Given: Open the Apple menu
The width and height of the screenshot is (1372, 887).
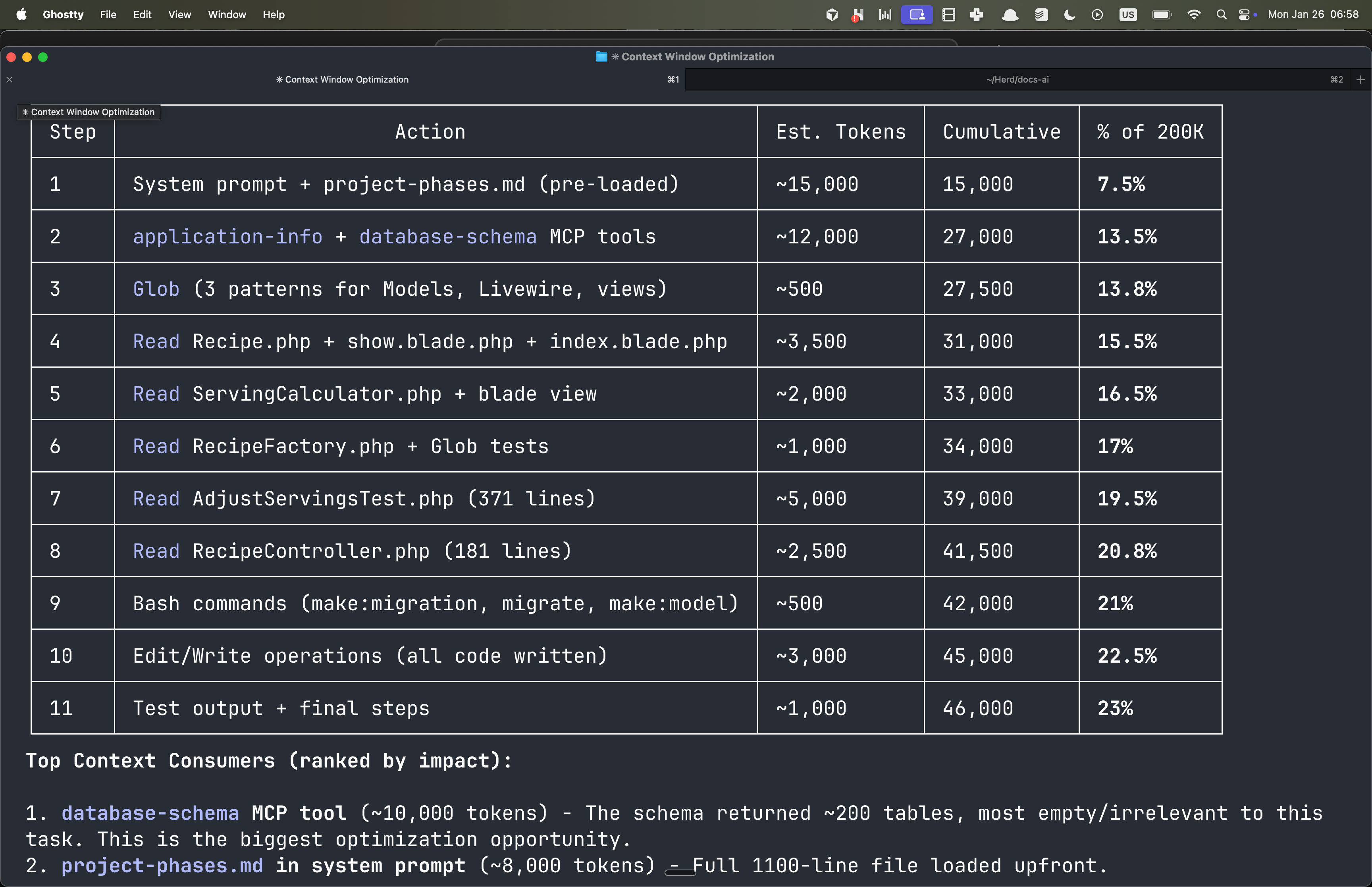Looking at the screenshot, I should click(21, 14).
